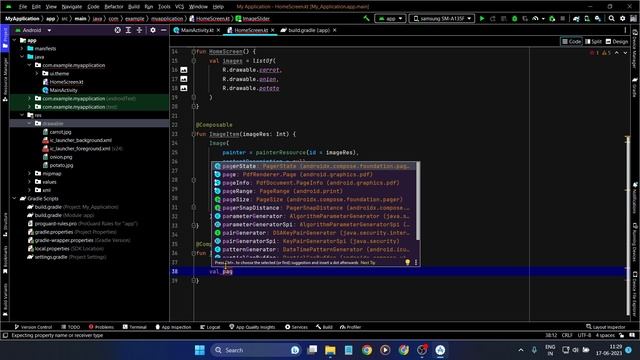Select pageSize suggestion in completion list
The image size is (640, 360).
point(314,199)
